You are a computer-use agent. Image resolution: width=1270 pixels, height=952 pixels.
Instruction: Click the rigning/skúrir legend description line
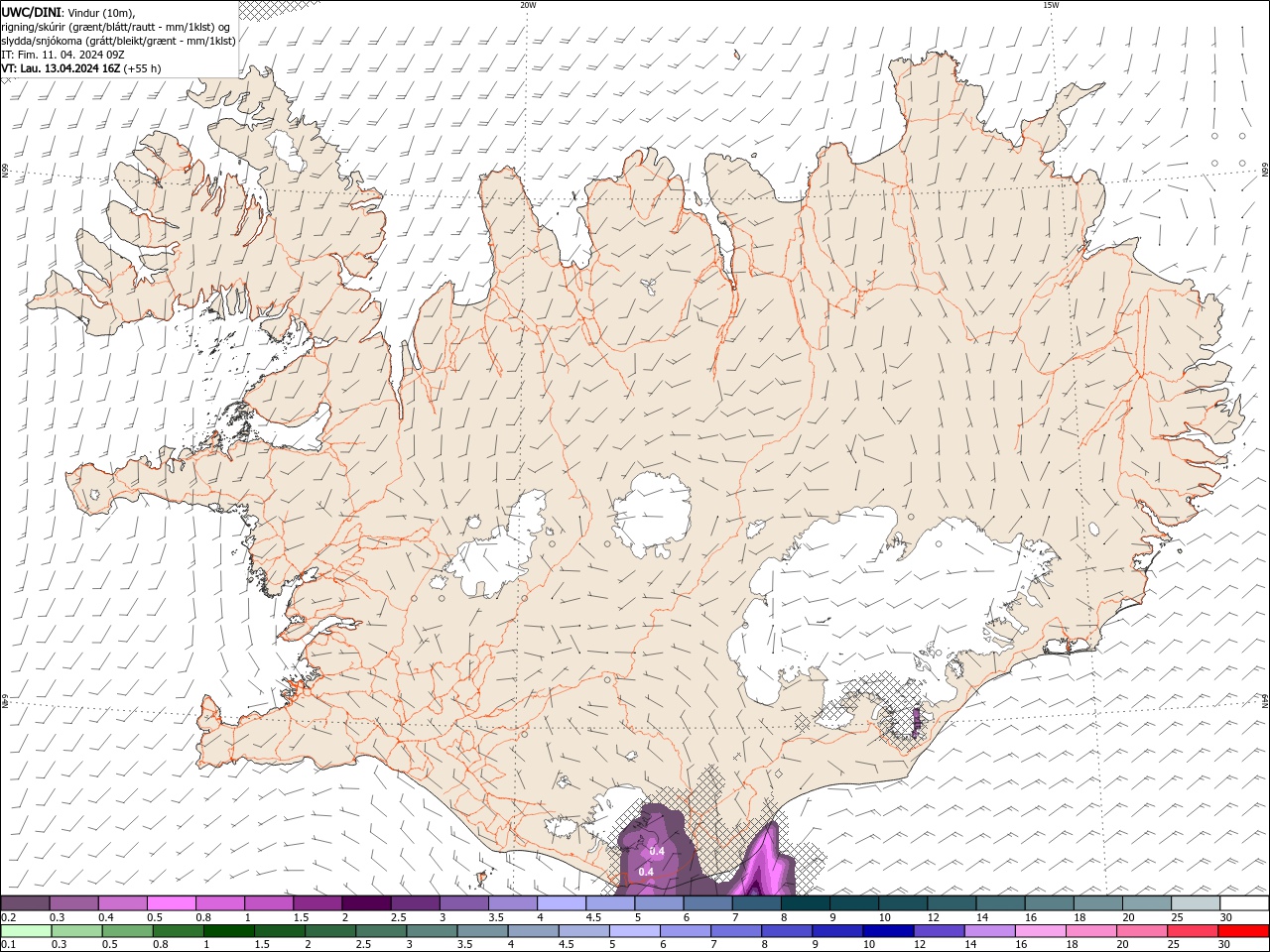[x=116, y=27]
